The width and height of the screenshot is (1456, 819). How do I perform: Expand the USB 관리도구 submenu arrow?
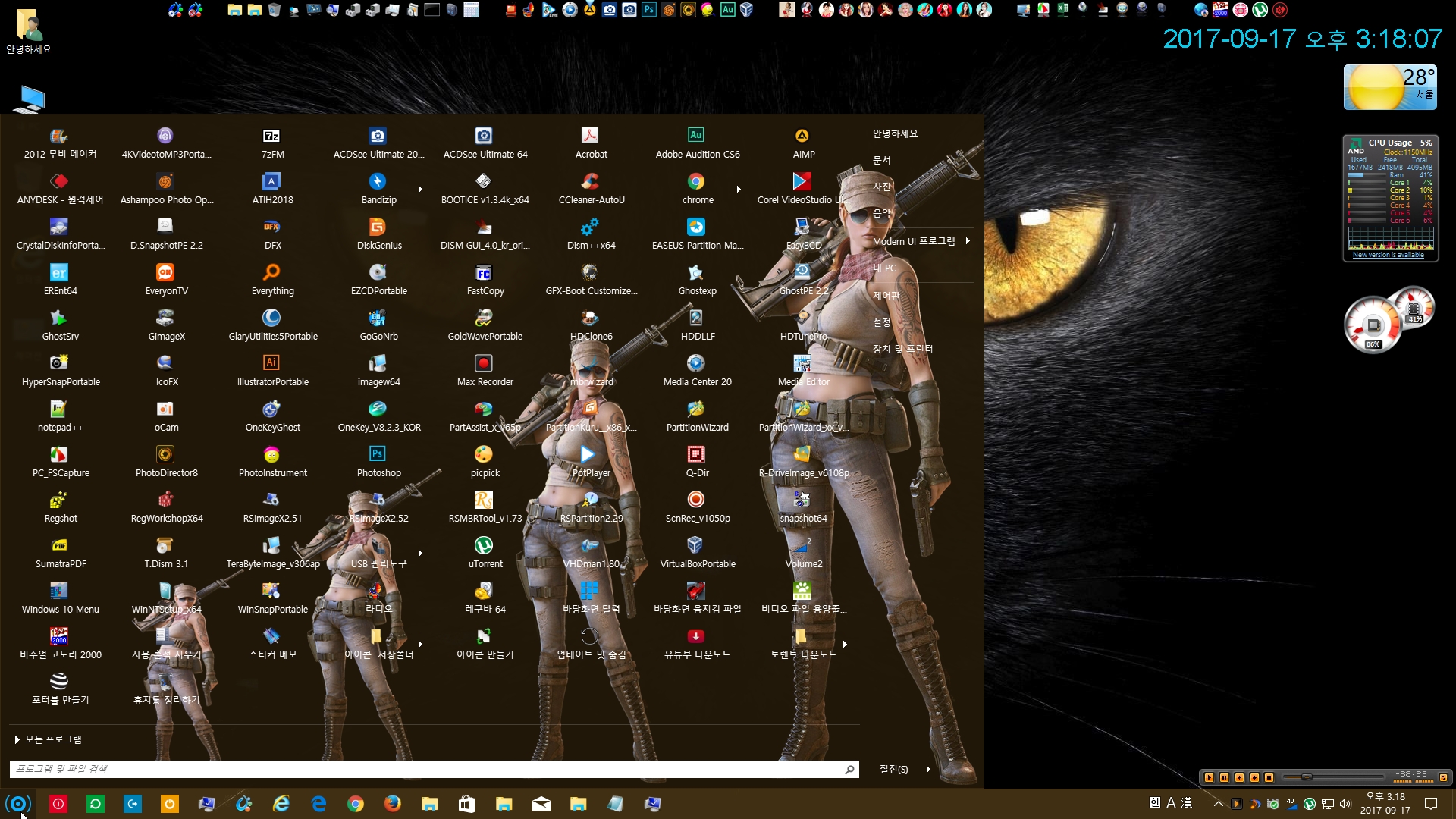420,554
